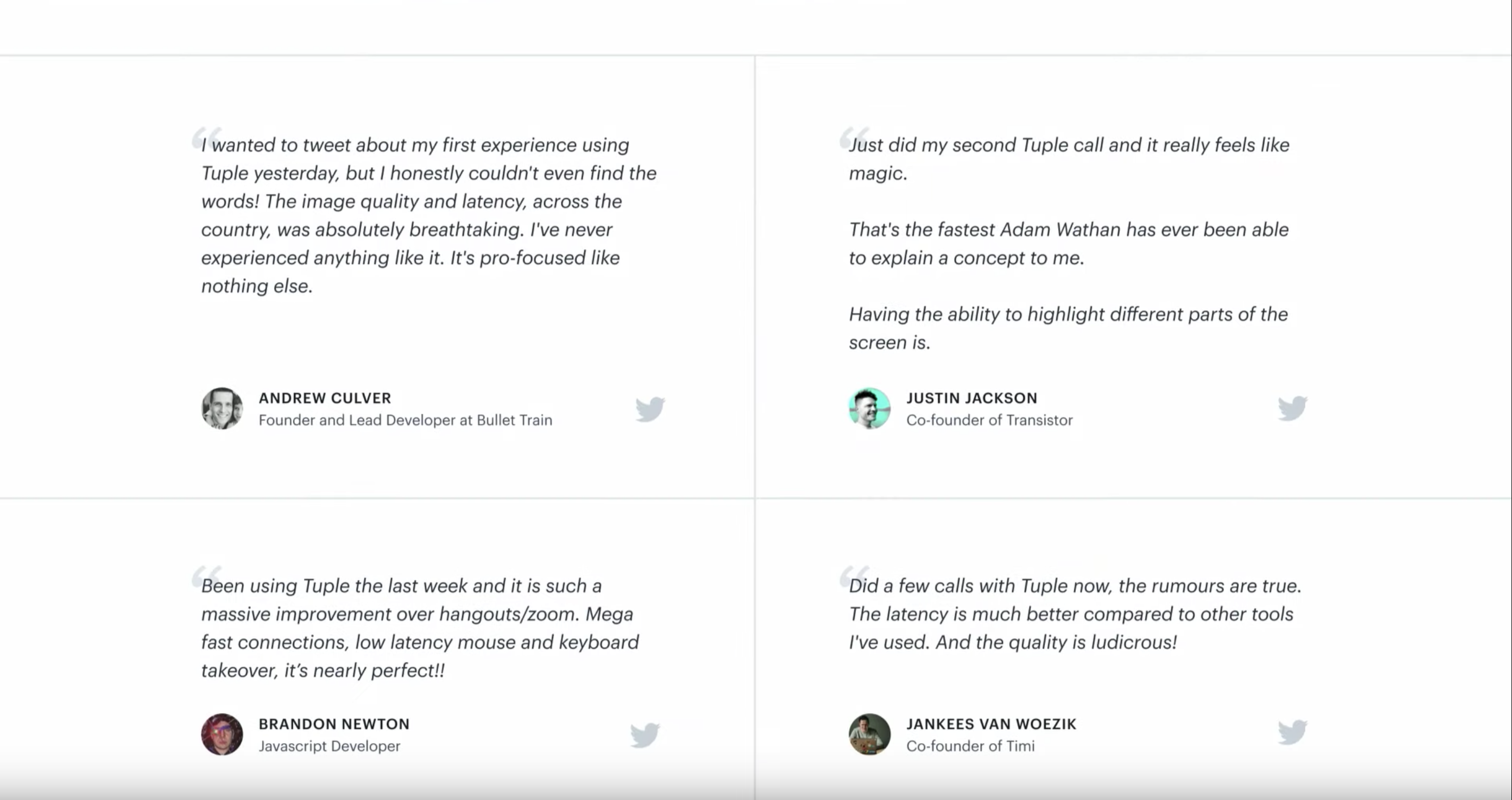
Task: Click the JUSTIN JACKSON name label
Action: 971,398
